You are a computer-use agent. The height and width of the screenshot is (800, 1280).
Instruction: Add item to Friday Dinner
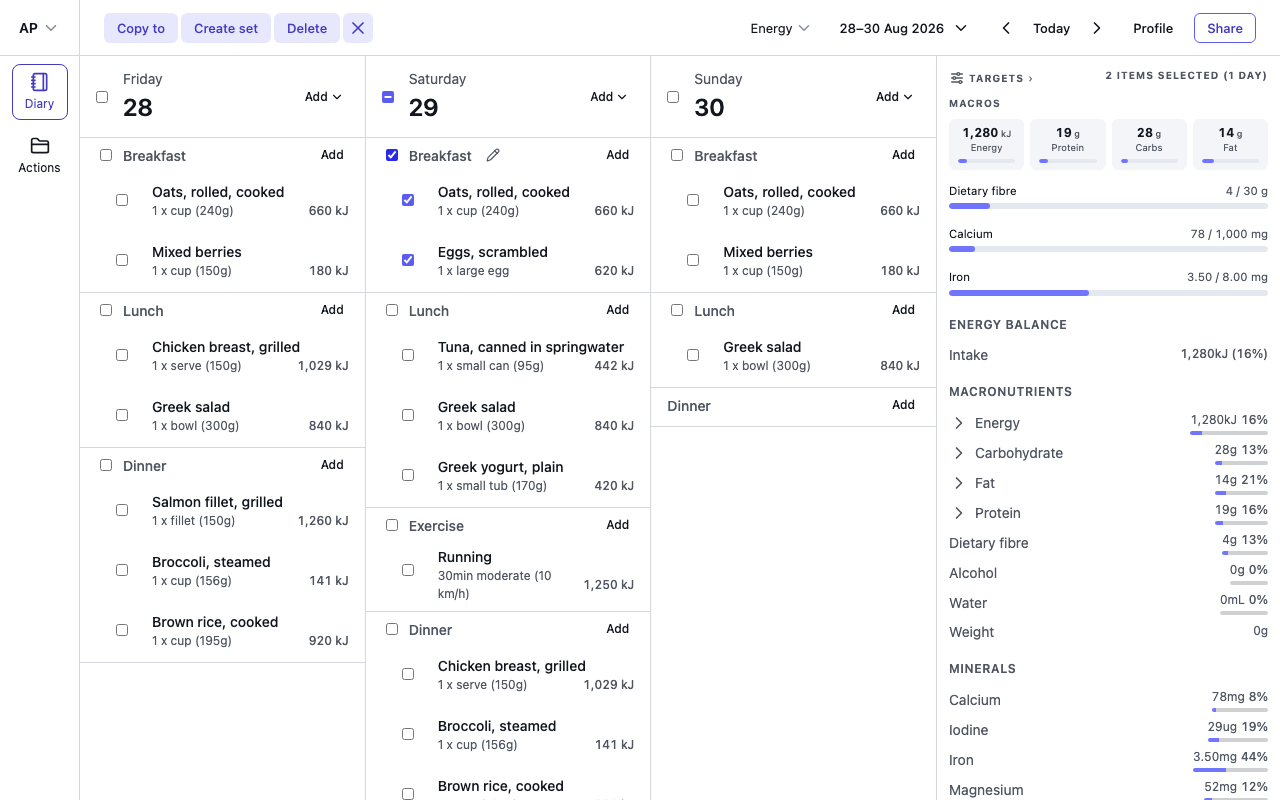click(332, 465)
